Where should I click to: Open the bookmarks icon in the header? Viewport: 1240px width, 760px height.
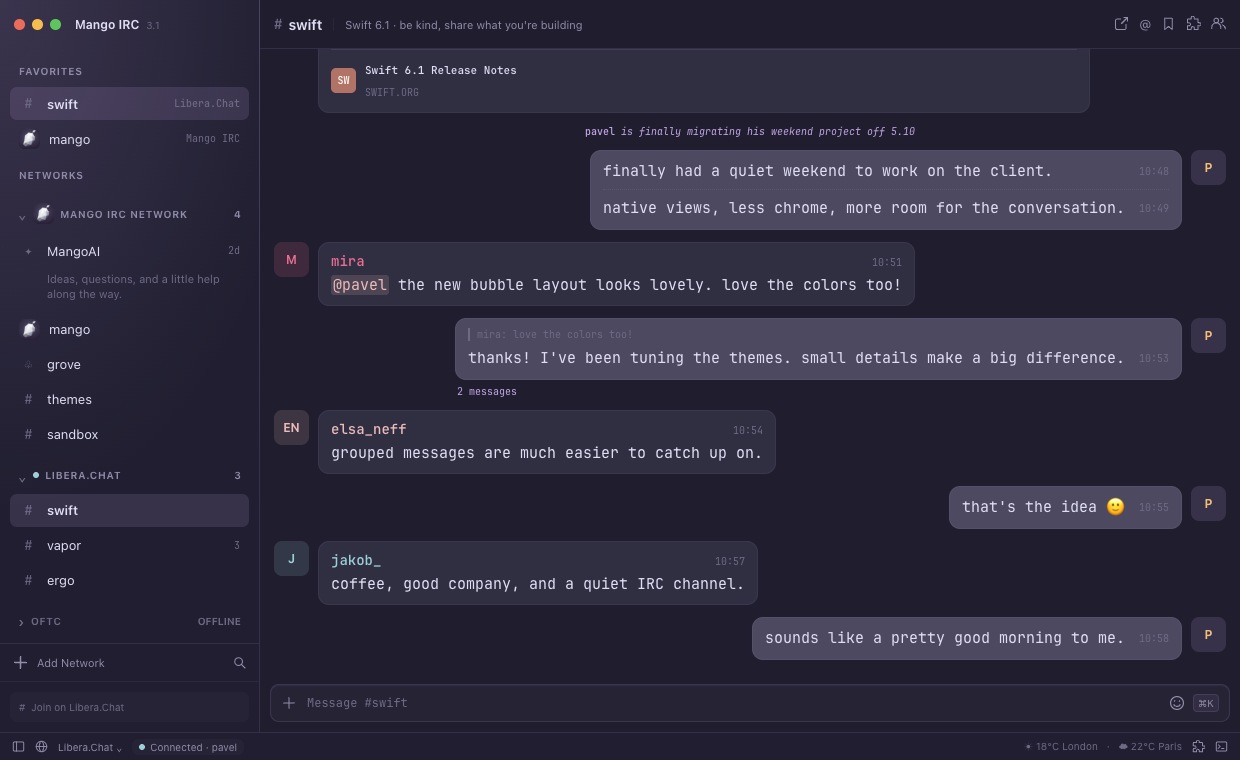coord(1168,24)
